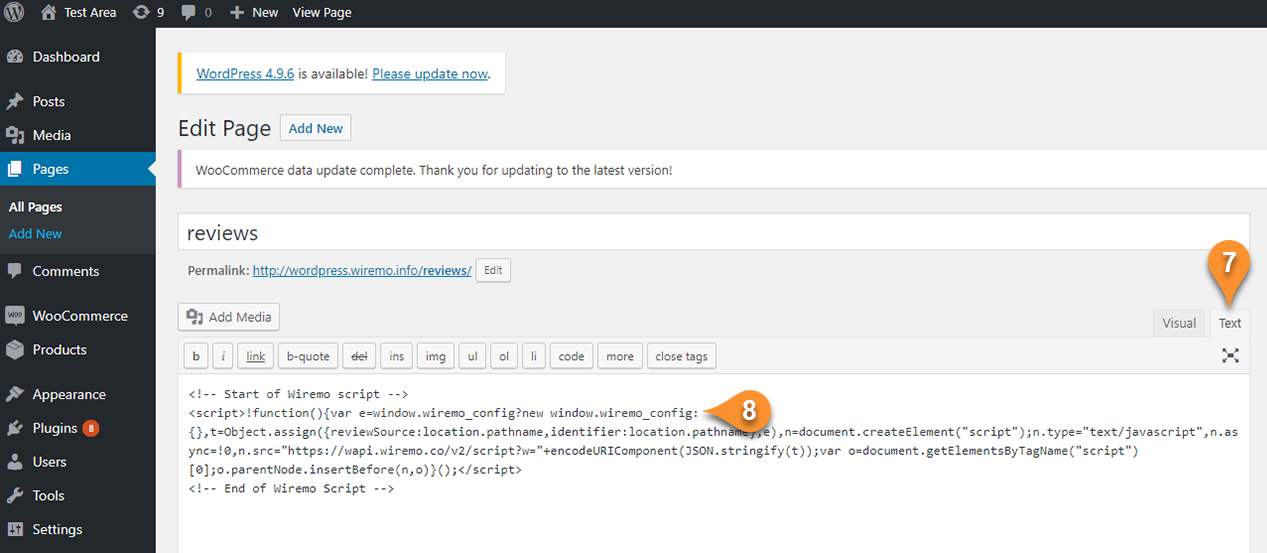Switch to the Visual editor tab
The height and width of the screenshot is (553, 1267).
(x=1179, y=322)
